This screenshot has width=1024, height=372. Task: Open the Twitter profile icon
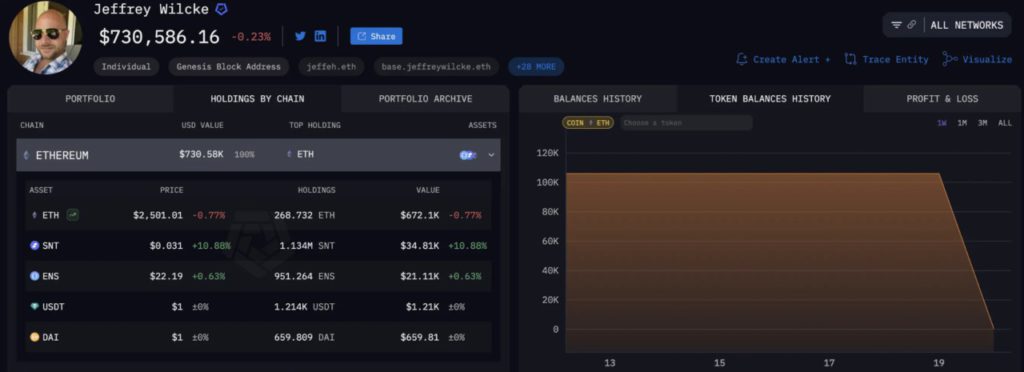tap(300, 37)
